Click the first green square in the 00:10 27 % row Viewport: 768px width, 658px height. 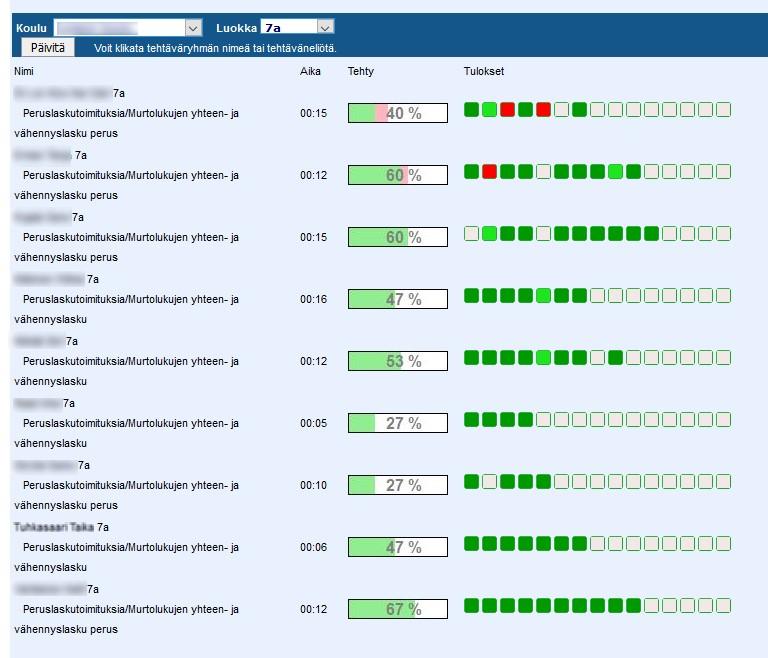(471, 482)
